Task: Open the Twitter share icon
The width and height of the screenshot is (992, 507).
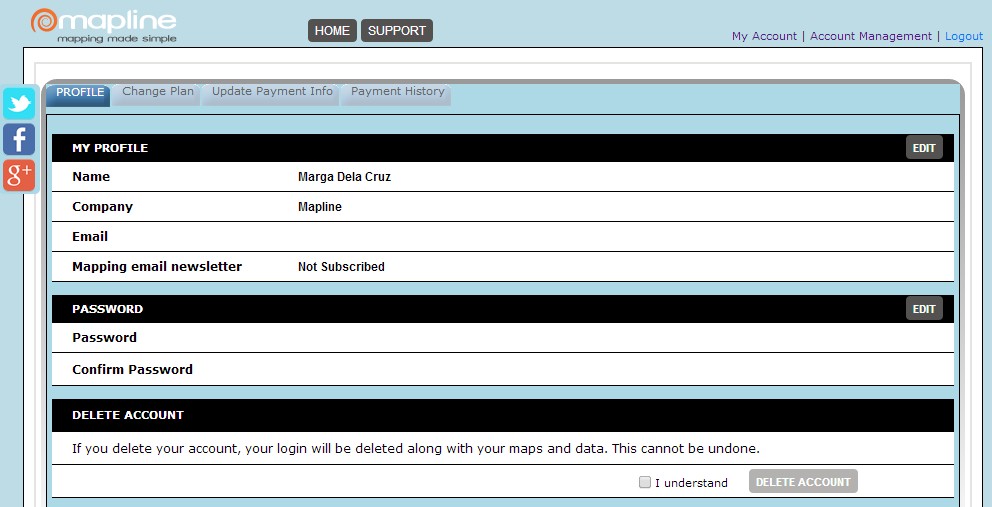Action: [19, 103]
